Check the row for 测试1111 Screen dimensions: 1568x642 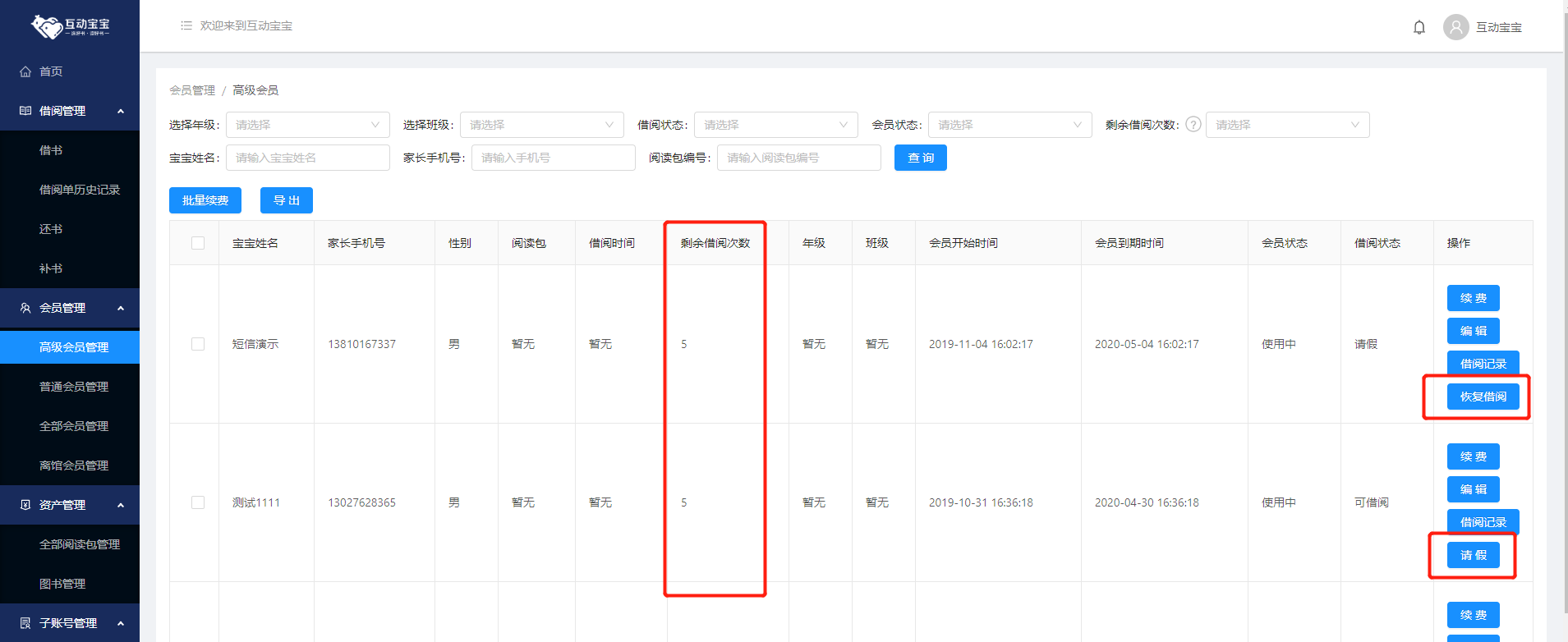(198, 502)
